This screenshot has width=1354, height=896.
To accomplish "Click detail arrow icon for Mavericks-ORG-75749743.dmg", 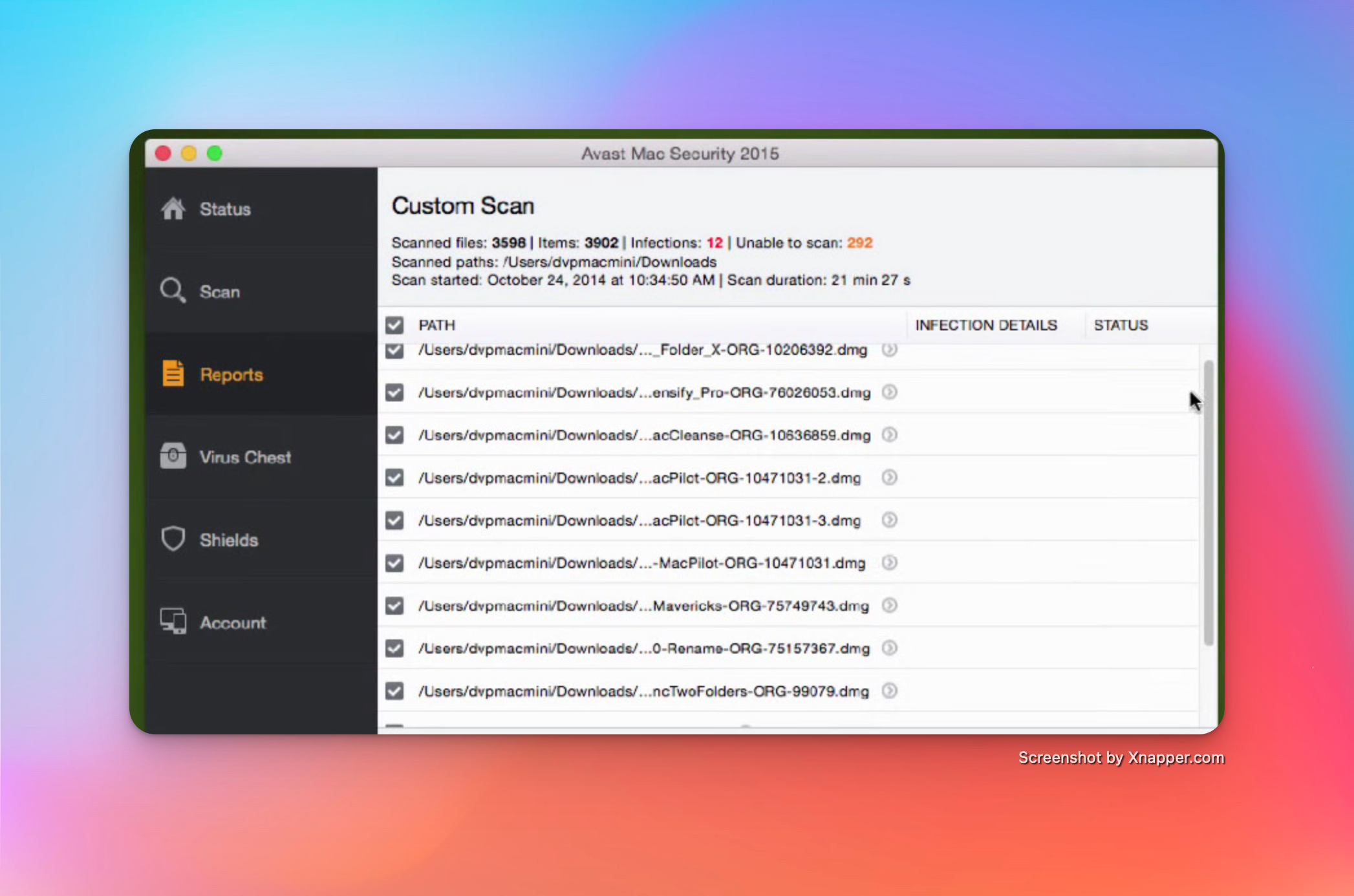I will coord(890,606).
